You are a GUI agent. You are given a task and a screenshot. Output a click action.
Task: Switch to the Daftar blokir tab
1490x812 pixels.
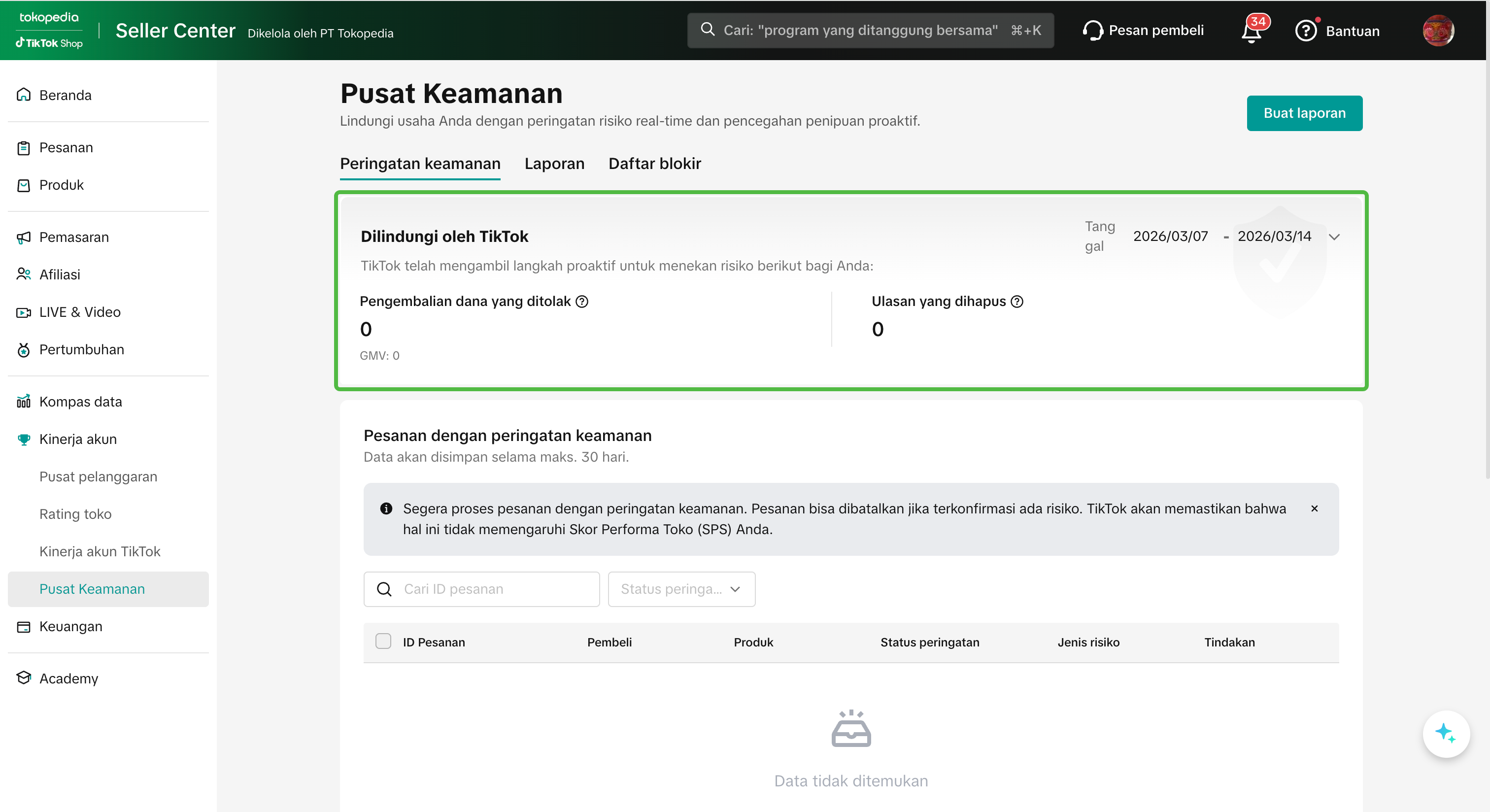pyautogui.click(x=654, y=164)
